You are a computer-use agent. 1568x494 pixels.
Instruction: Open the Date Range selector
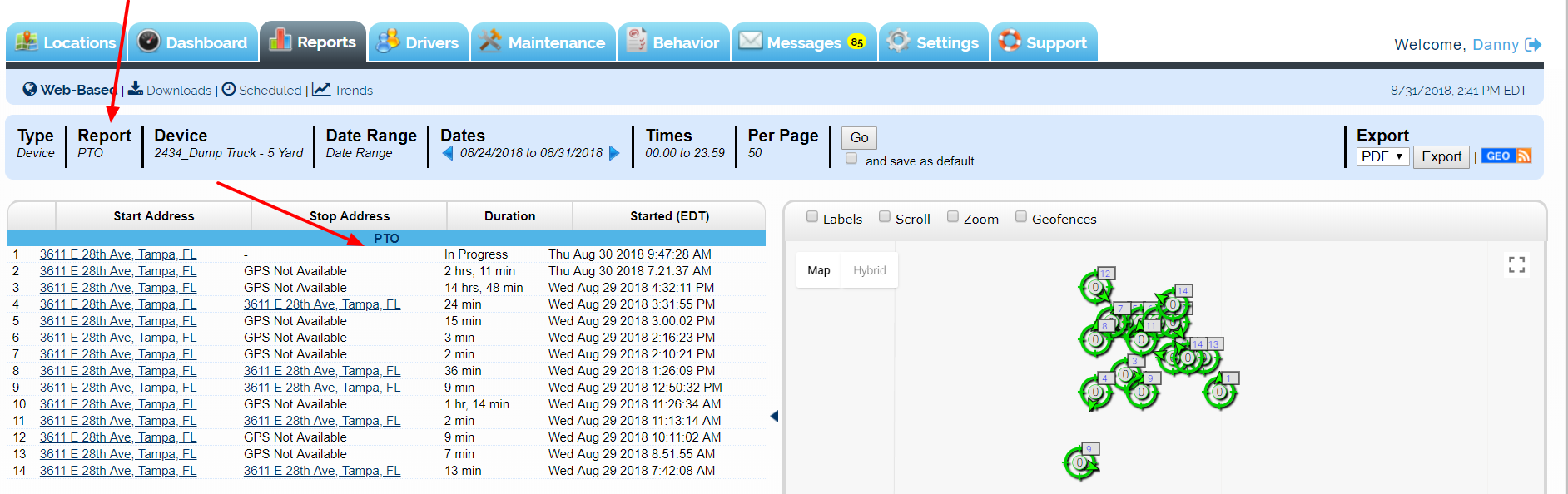click(371, 143)
